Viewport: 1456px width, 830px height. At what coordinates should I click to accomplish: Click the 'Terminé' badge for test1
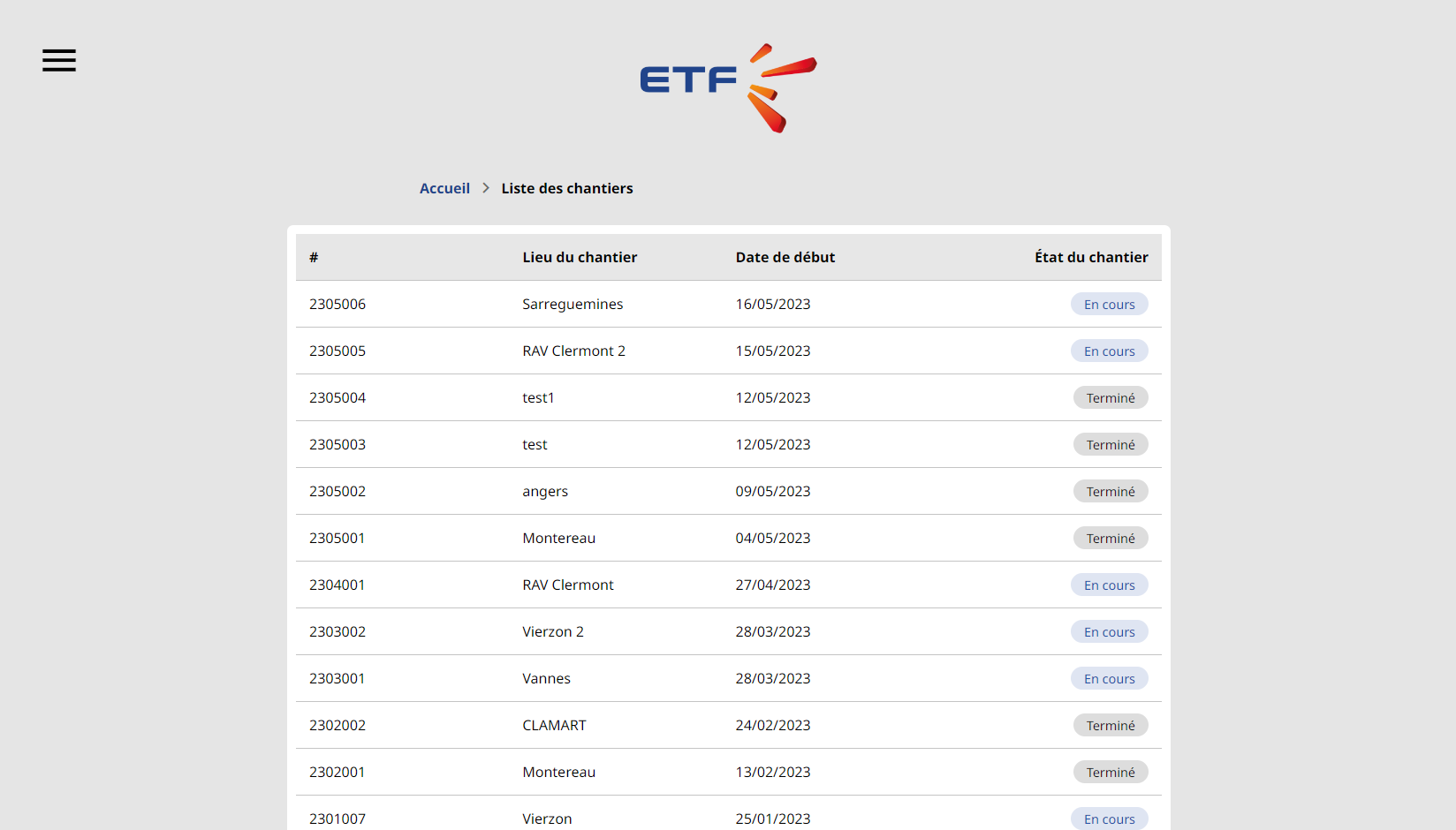1111,397
